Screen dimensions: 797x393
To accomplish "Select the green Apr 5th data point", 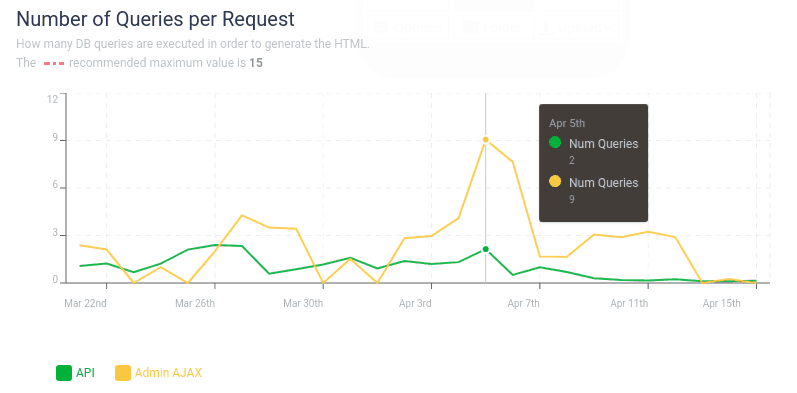I will (x=485, y=249).
